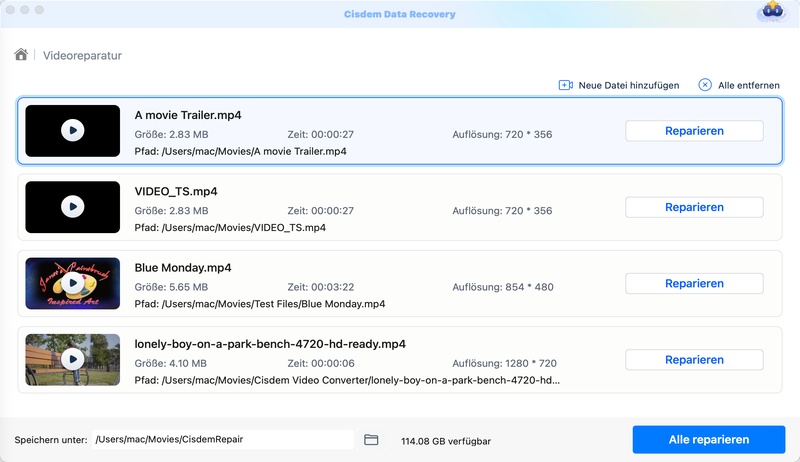Click the add new video file icon
The image size is (800, 462).
pos(565,85)
